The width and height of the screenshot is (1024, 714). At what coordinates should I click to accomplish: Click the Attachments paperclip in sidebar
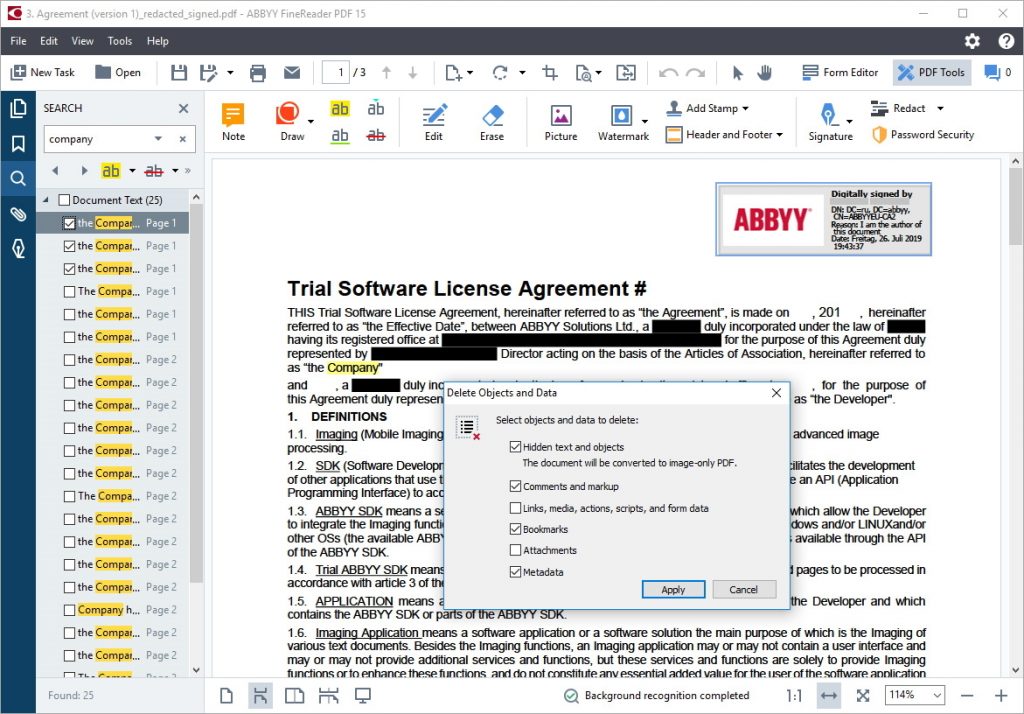click(17, 214)
